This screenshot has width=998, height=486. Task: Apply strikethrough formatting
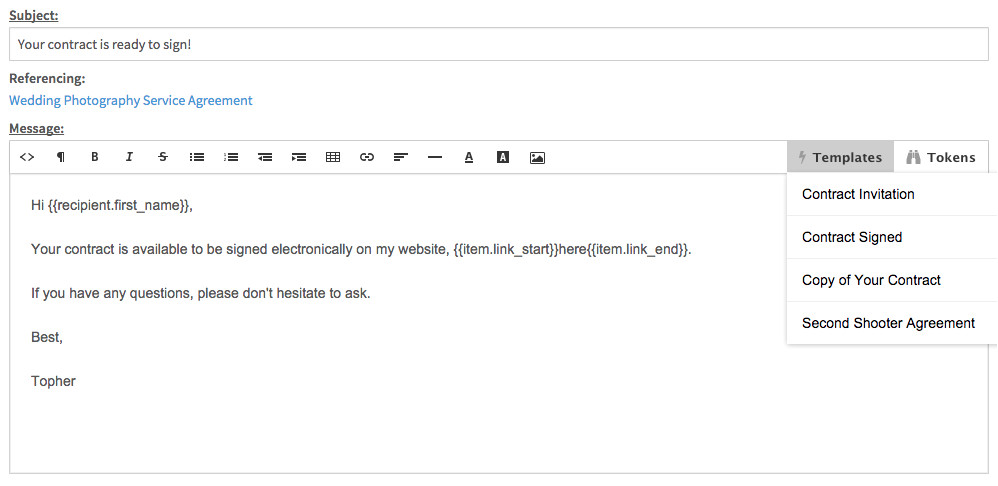pyautogui.click(x=163, y=157)
